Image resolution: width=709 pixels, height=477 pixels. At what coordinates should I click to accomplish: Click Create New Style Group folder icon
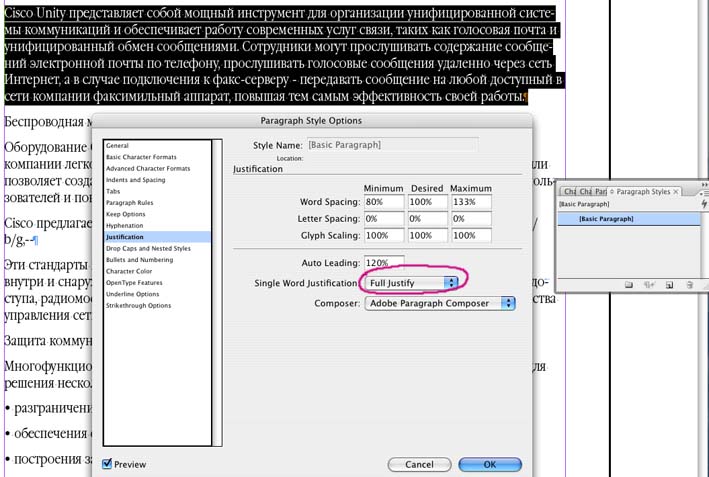point(629,284)
